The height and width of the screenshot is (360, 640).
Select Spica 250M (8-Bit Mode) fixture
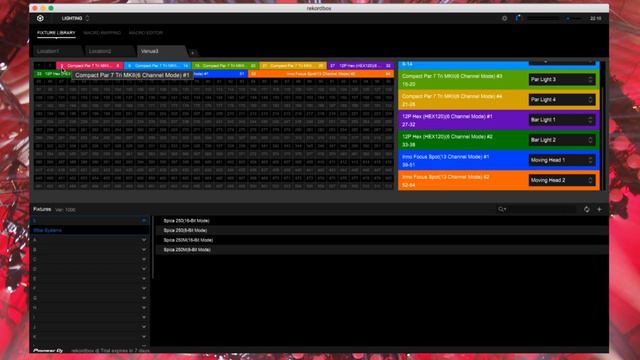[x=382, y=249]
